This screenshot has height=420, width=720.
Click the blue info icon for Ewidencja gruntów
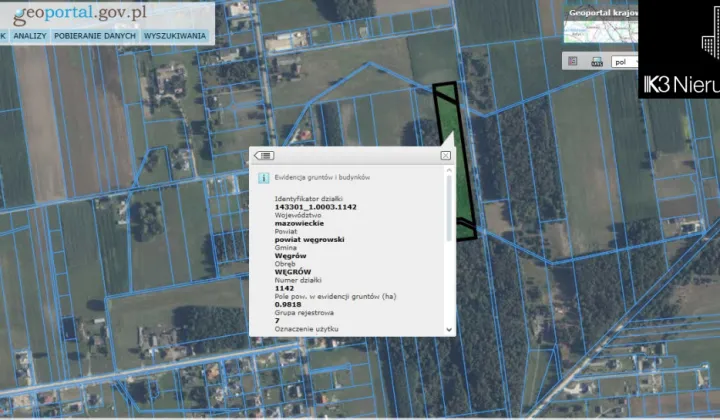click(x=264, y=178)
